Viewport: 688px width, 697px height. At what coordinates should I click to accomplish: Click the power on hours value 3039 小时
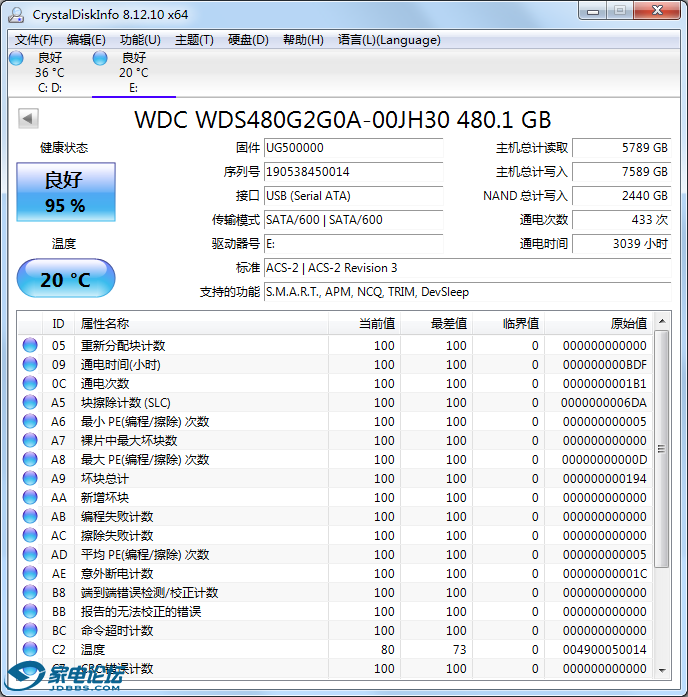tap(621, 244)
